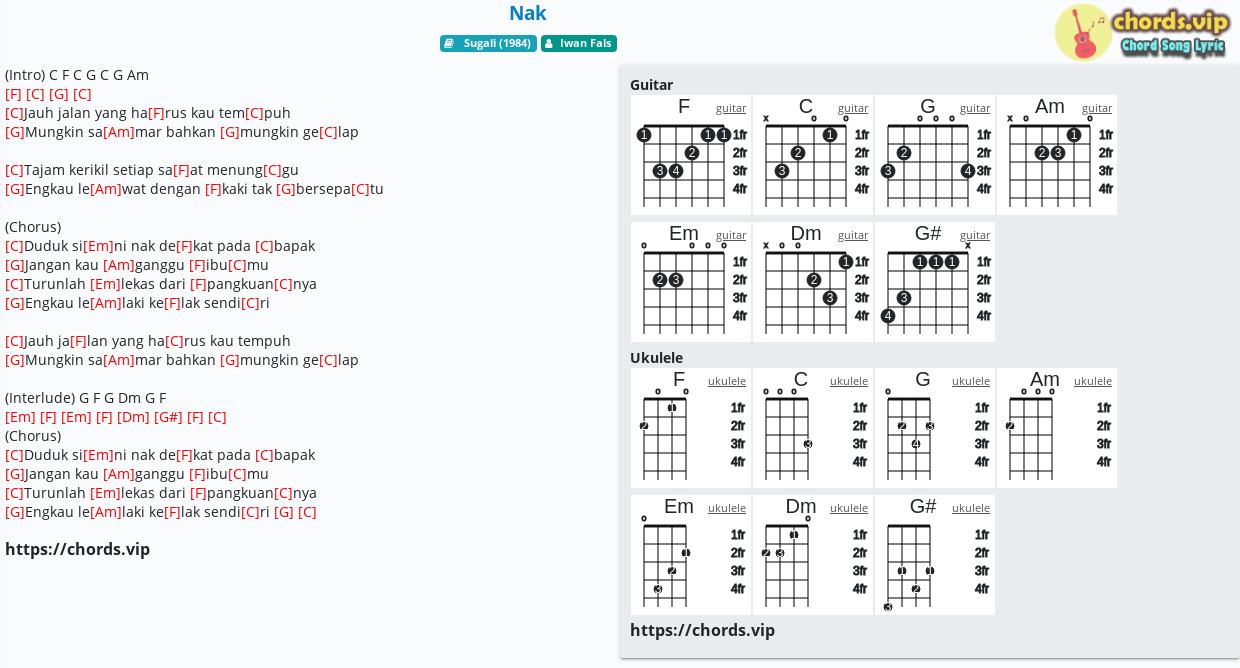Follow the ukulele link beside C chord
Image resolution: width=1240 pixels, height=668 pixels.
849,381
